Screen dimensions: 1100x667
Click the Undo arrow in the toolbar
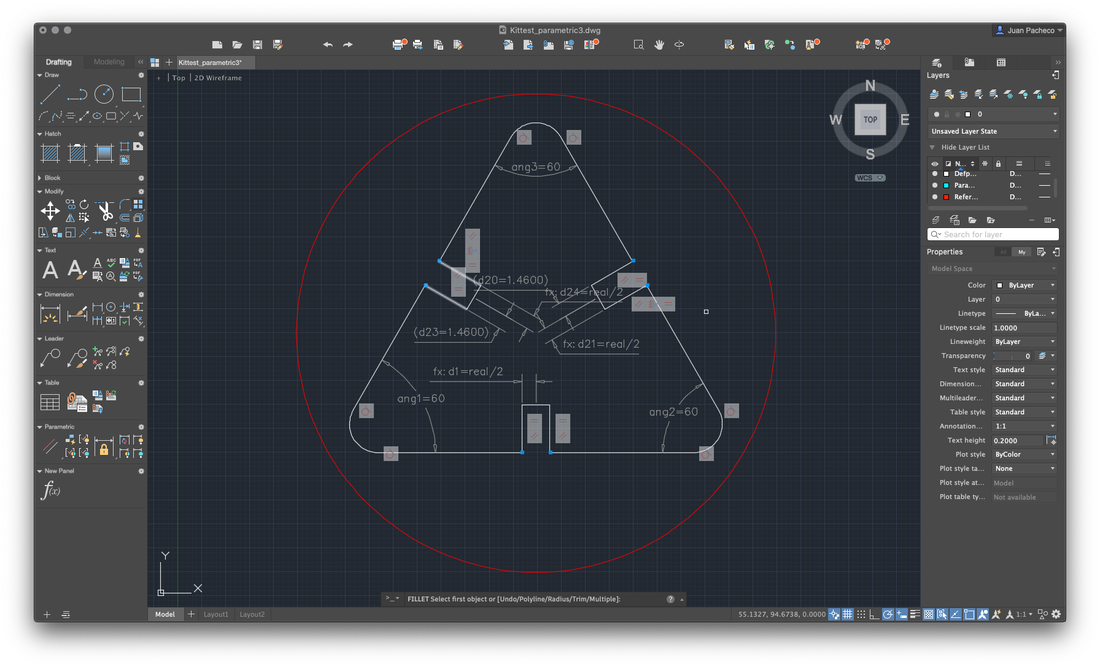[x=328, y=45]
